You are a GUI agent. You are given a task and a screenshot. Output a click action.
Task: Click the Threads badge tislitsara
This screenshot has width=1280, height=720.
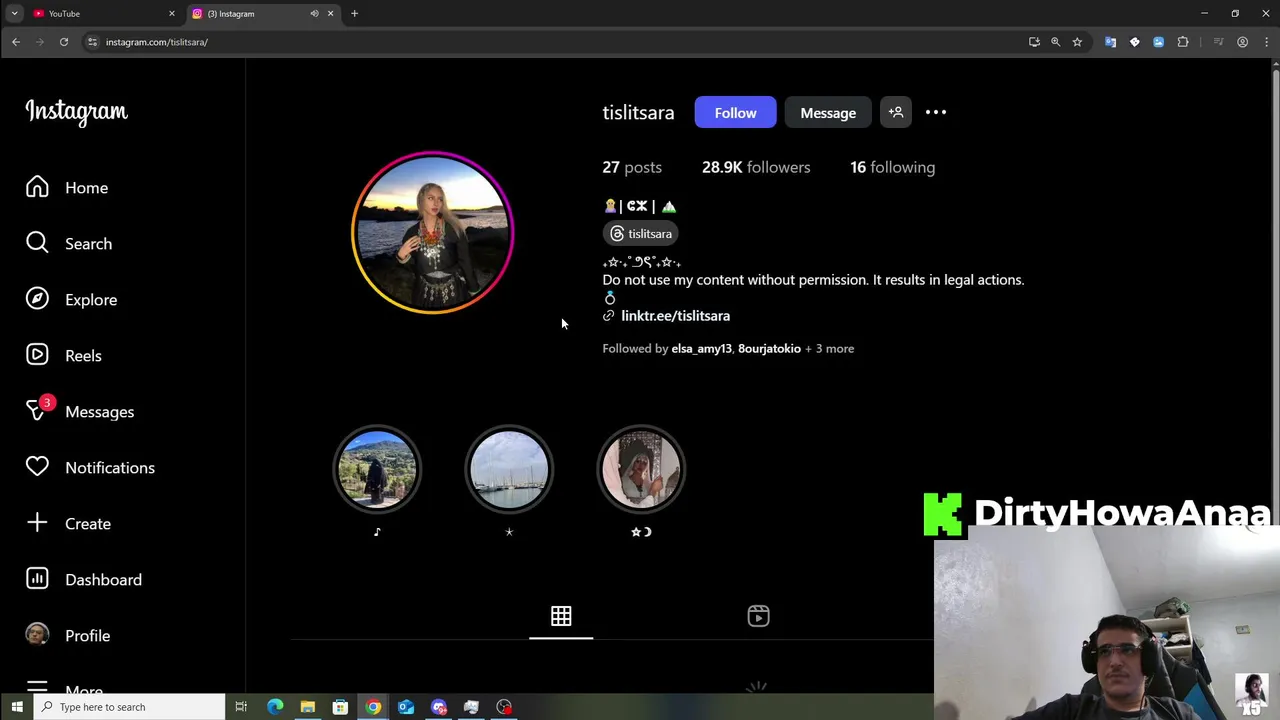point(641,234)
